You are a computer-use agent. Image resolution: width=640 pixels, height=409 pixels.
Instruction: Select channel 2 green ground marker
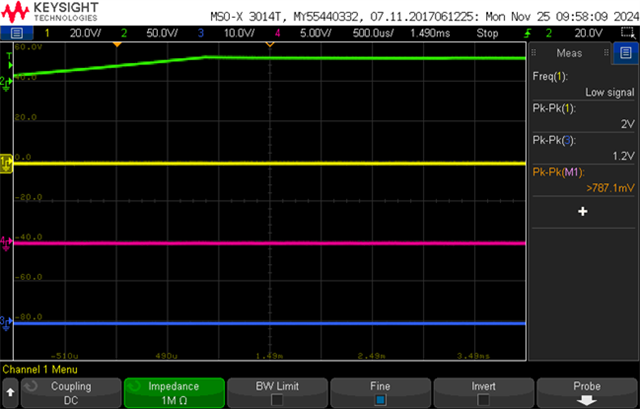pyautogui.click(x=6, y=83)
